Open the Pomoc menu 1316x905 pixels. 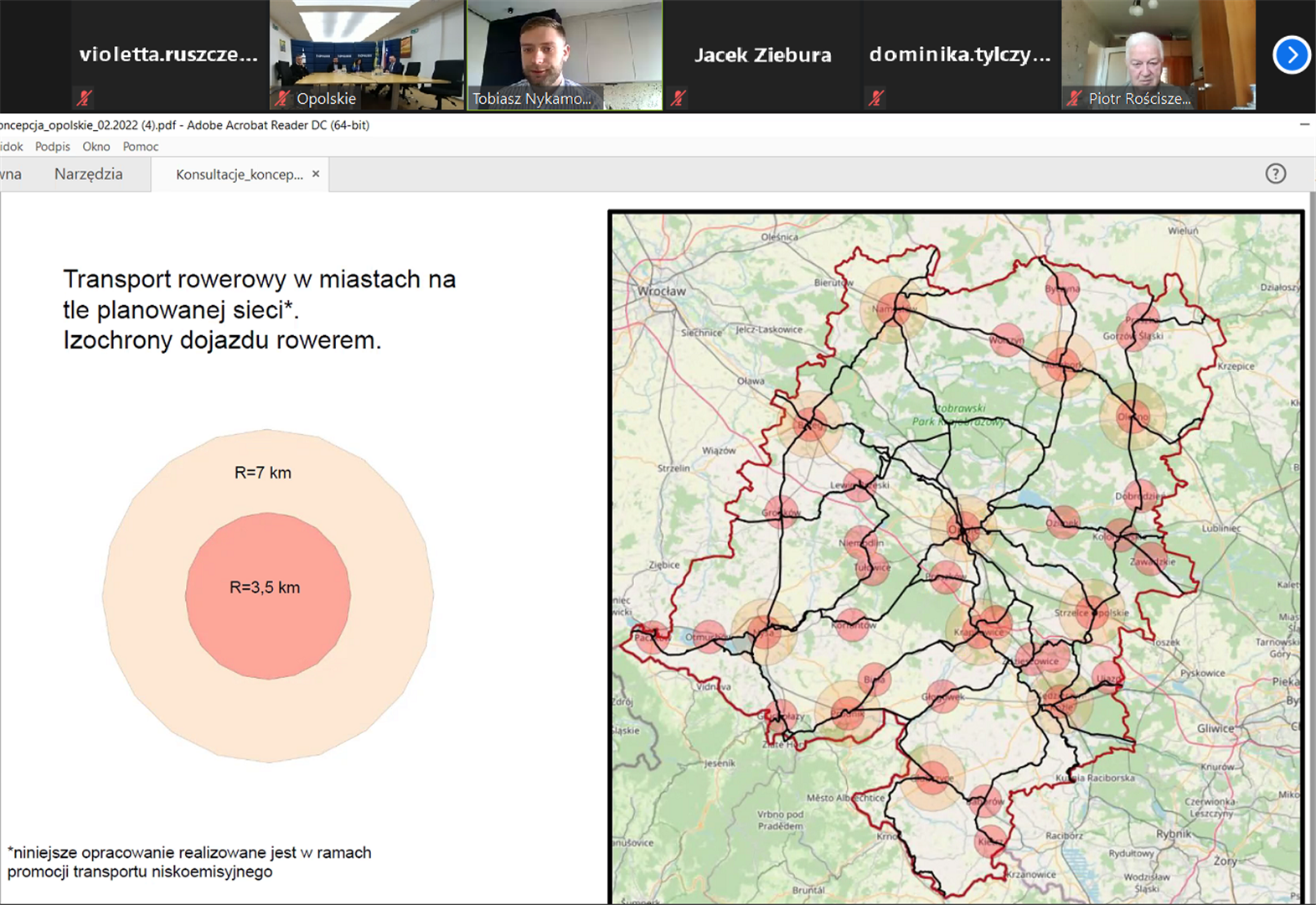click(140, 147)
